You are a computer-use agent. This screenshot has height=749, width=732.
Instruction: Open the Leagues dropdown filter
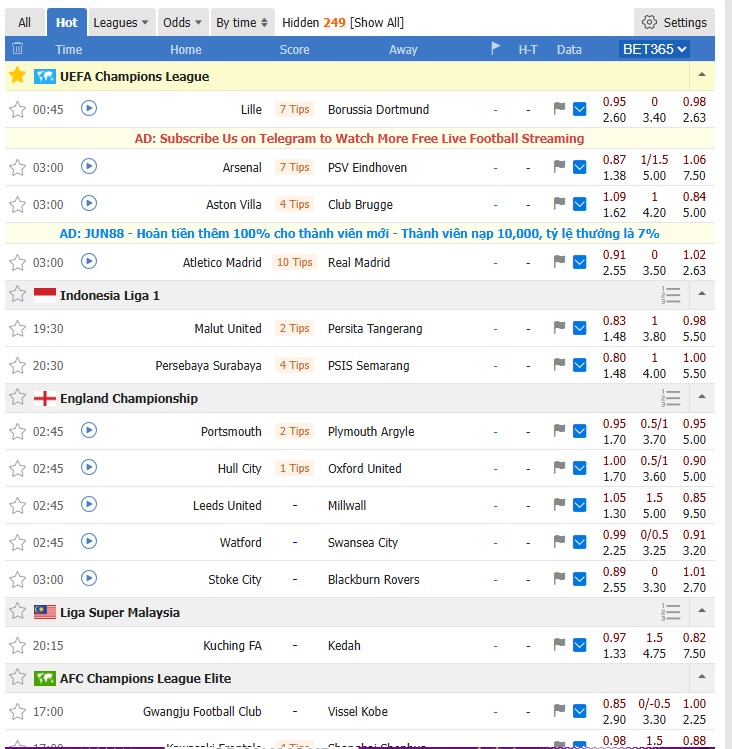point(121,22)
